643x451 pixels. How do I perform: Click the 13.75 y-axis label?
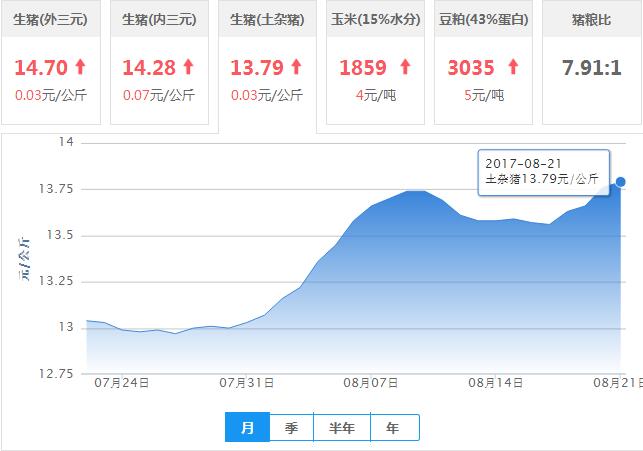56,189
